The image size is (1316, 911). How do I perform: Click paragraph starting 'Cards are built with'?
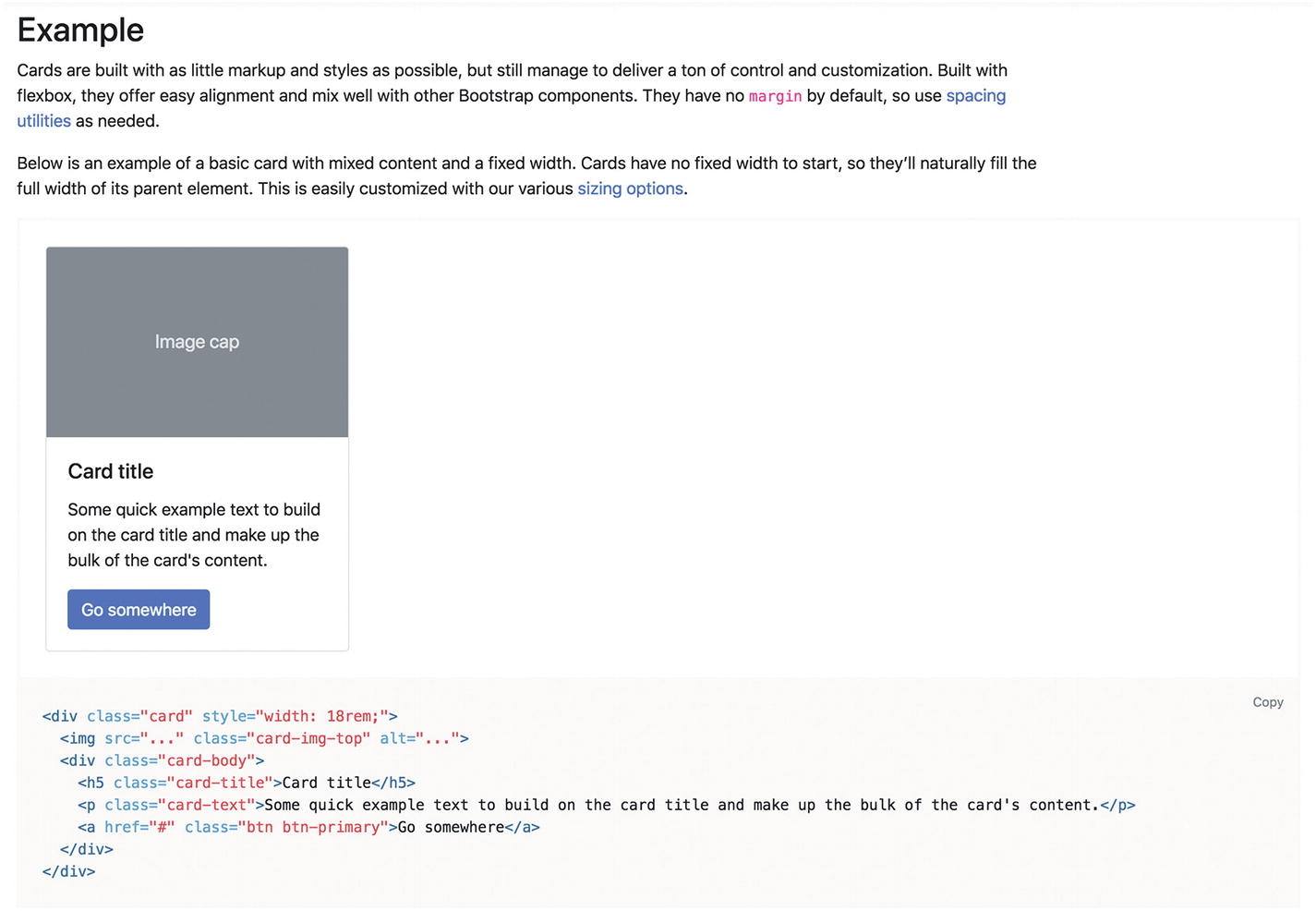tap(513, 95)
